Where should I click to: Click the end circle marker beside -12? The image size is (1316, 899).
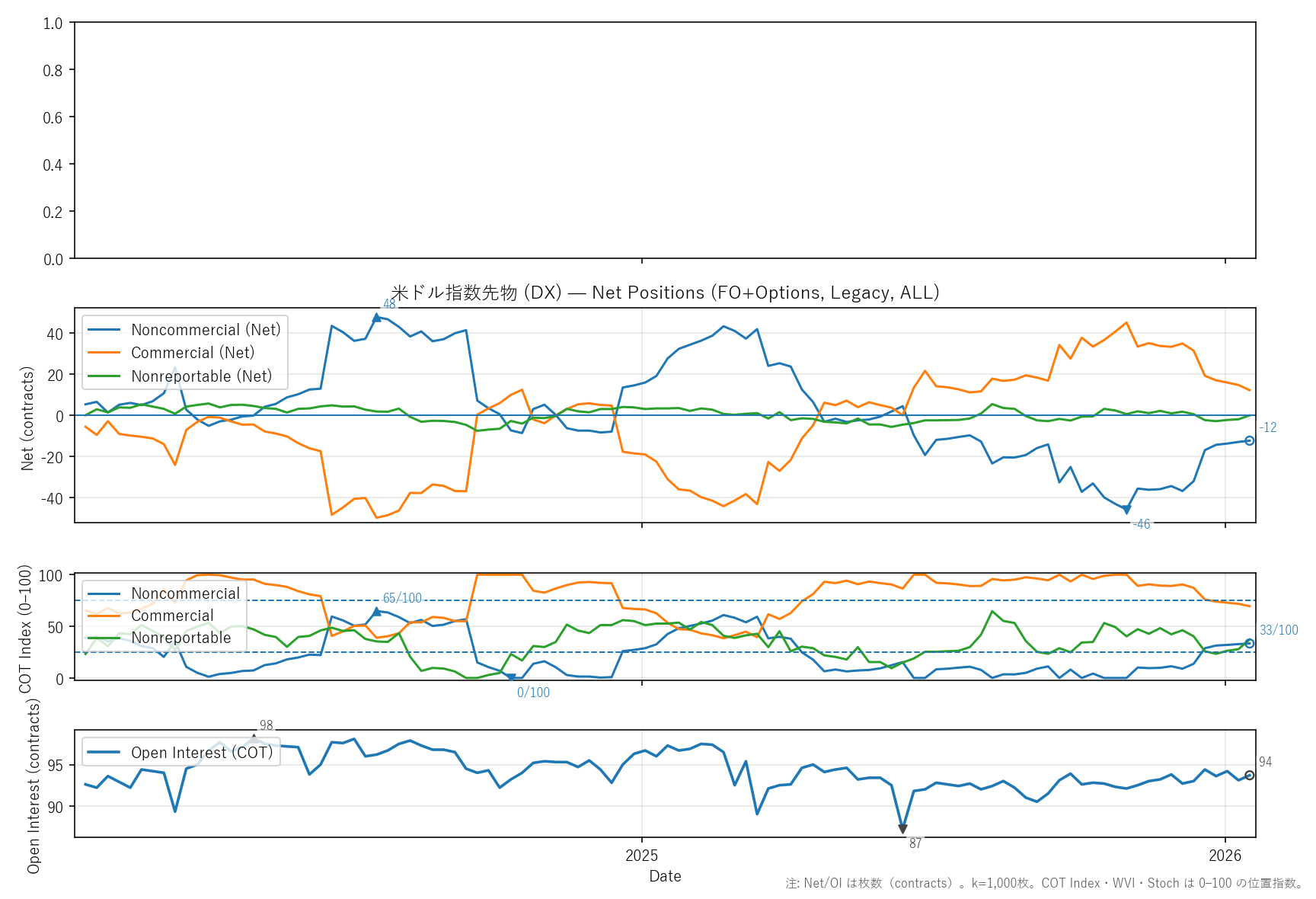click(1249, 440)
